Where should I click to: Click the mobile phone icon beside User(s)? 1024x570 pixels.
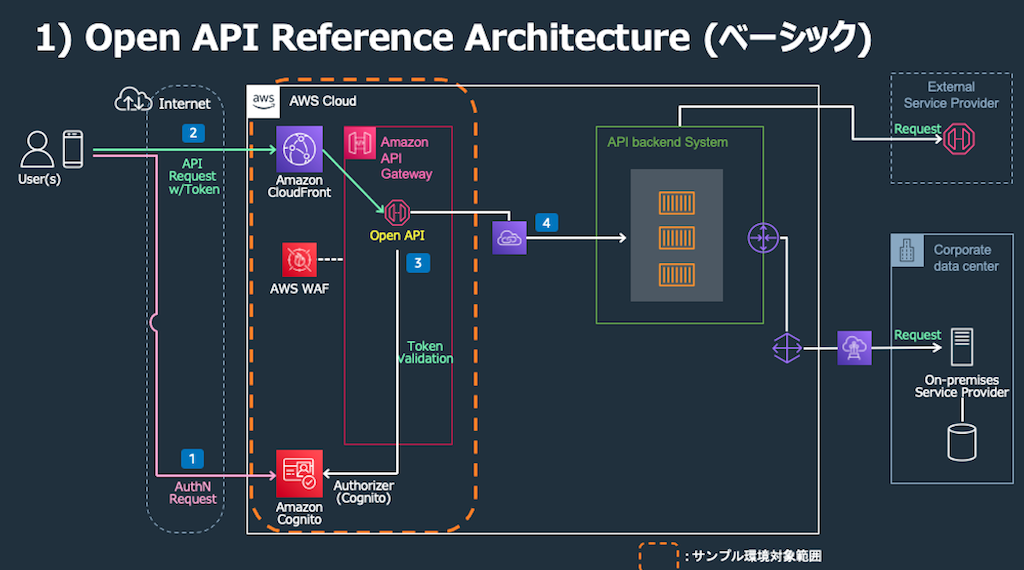click(72, 150)
